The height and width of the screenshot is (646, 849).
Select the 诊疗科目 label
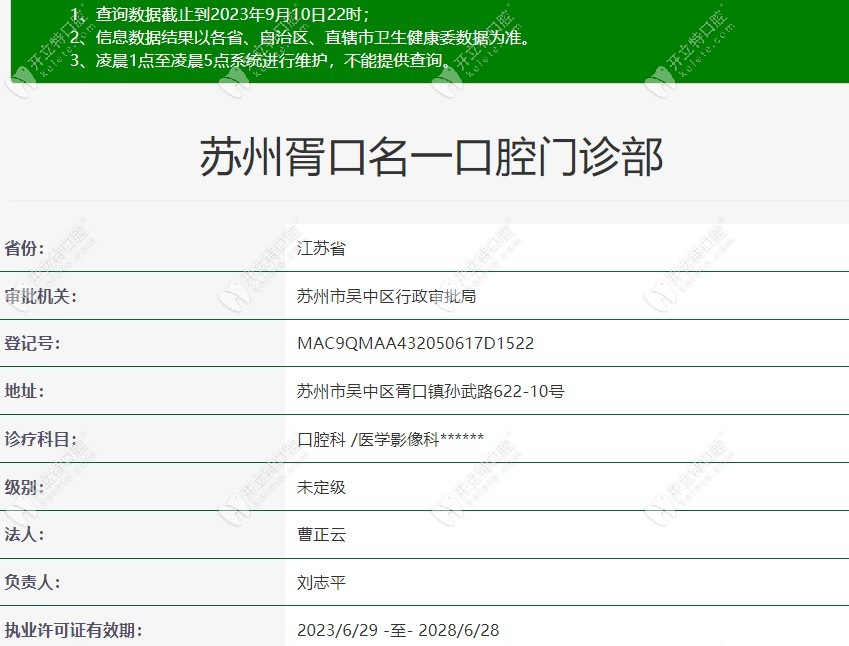click(x=41, y=439)
